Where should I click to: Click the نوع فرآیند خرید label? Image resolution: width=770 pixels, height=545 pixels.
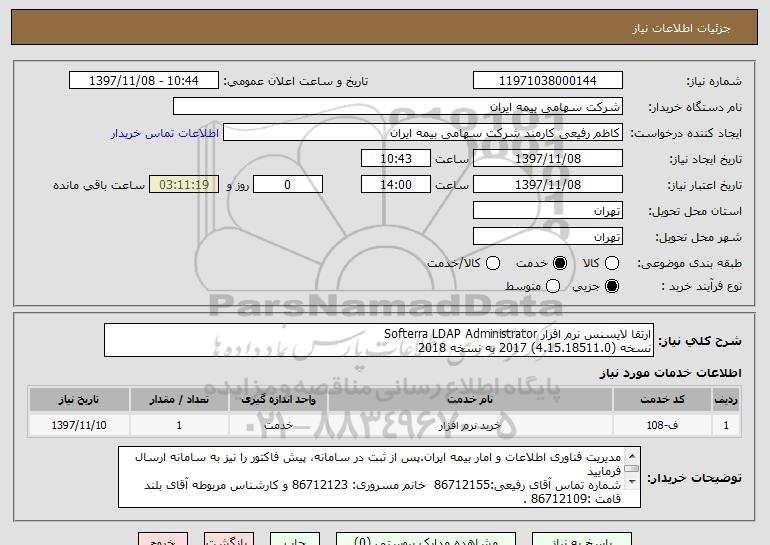click(x=701, y=286)
